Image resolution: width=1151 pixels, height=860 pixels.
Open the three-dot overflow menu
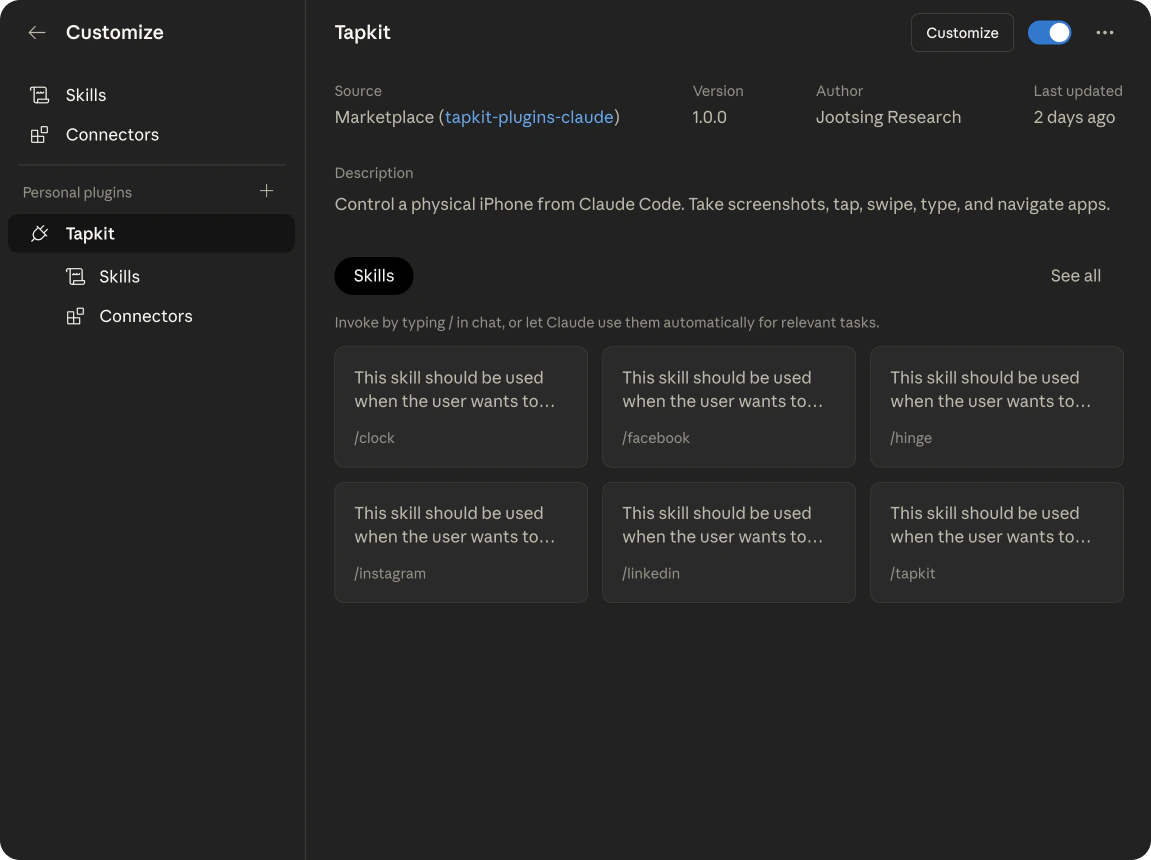1104,32
